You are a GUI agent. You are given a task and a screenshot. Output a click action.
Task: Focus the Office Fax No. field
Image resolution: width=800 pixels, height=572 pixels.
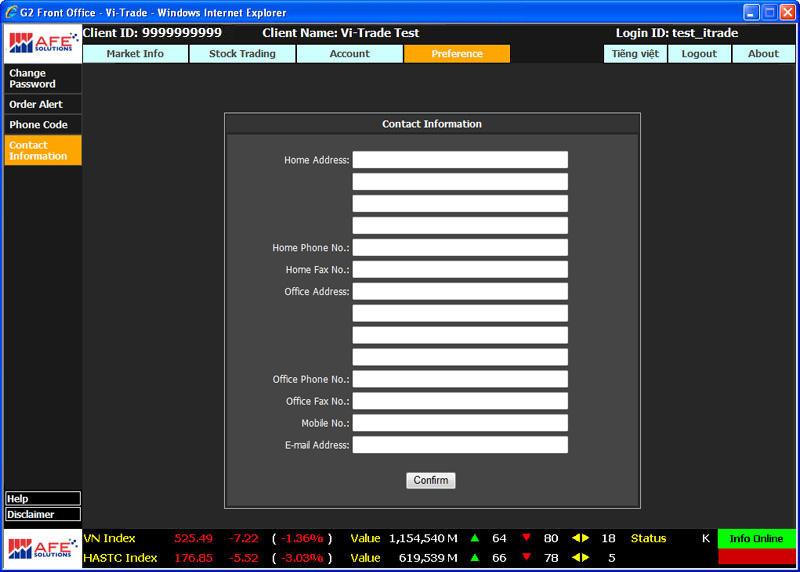460,401
